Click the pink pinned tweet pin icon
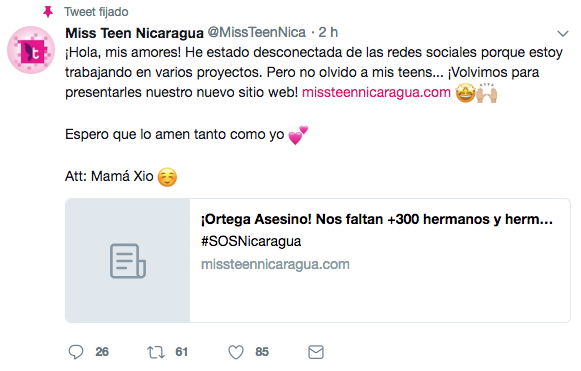The image size is (581, 371). (48, 12)
